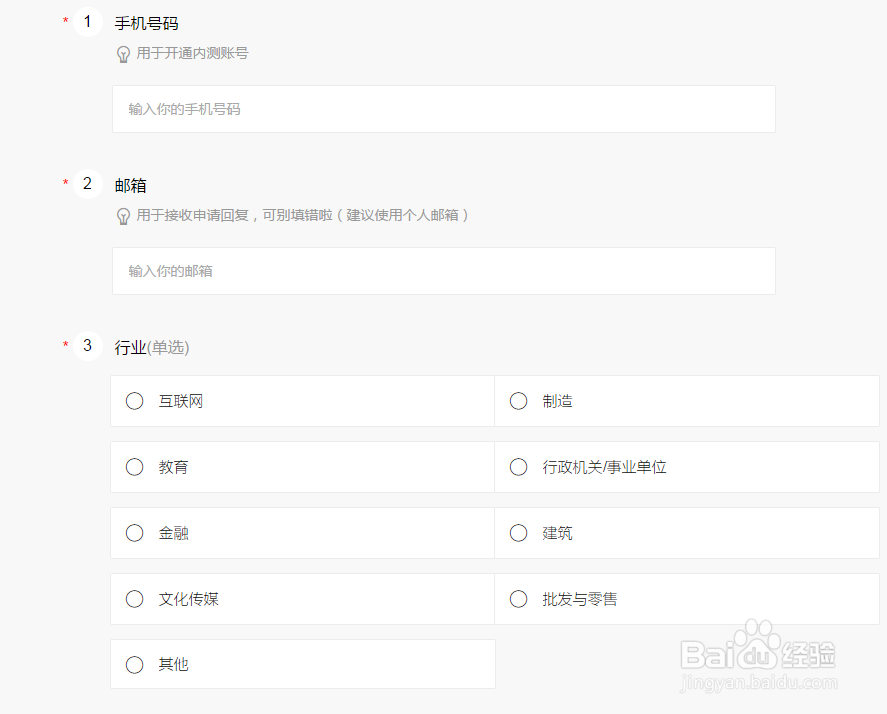Viewport: 887px width, 714px height.
Task: Click the 手机号码 question title
Action: point(147,23)
